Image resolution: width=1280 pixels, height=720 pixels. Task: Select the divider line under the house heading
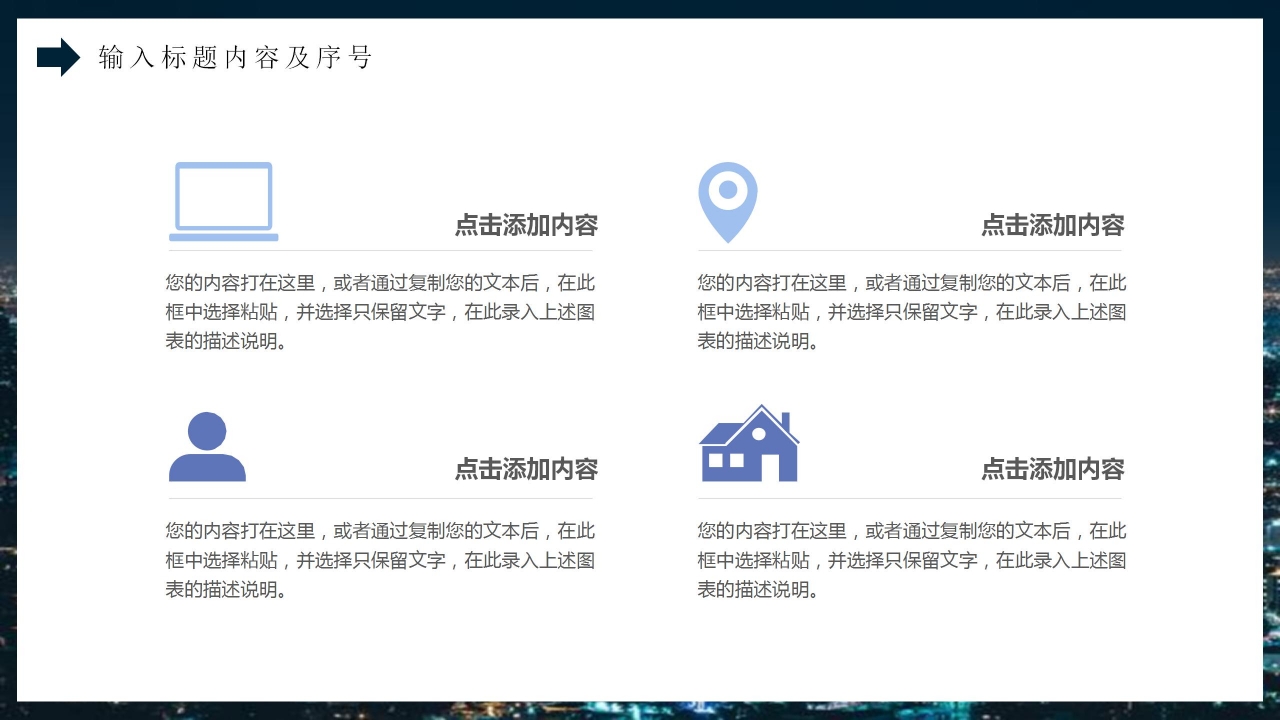pyautogui.click(x=909, y=498)
